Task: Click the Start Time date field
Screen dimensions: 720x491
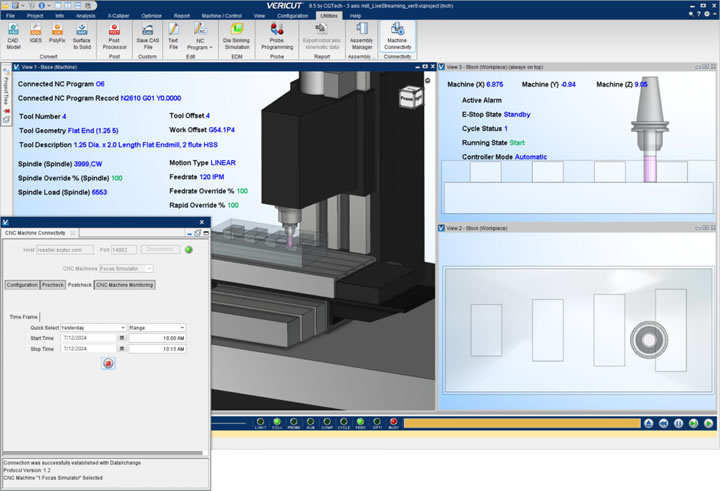Action: [x=89, y=338]
